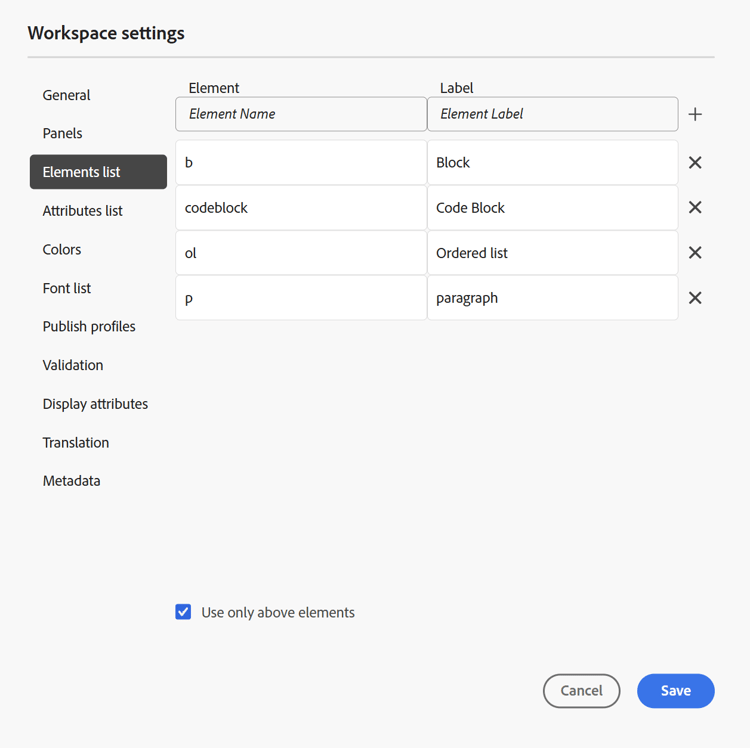Focus the Element Label input field
The image size is (750, 748).
point(552,114)
